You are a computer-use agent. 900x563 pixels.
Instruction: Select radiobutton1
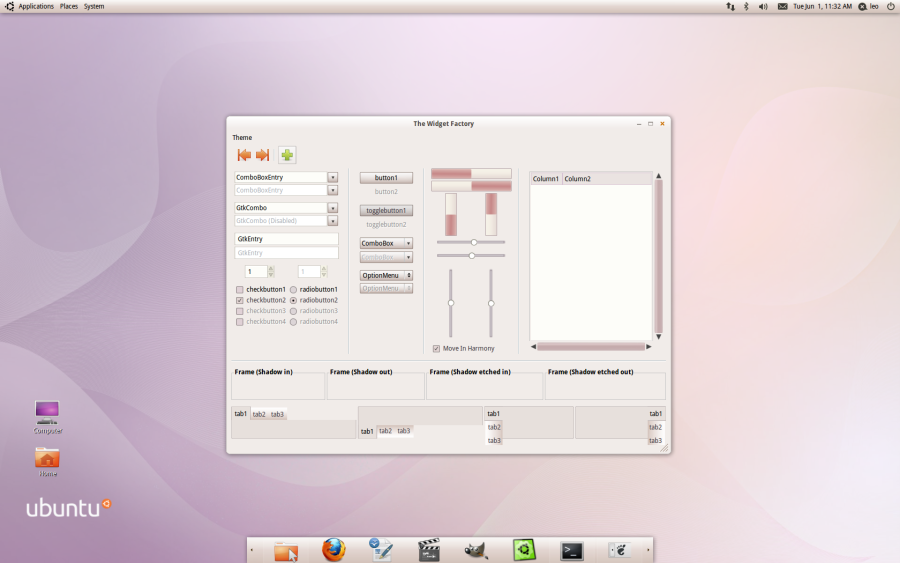293,290
